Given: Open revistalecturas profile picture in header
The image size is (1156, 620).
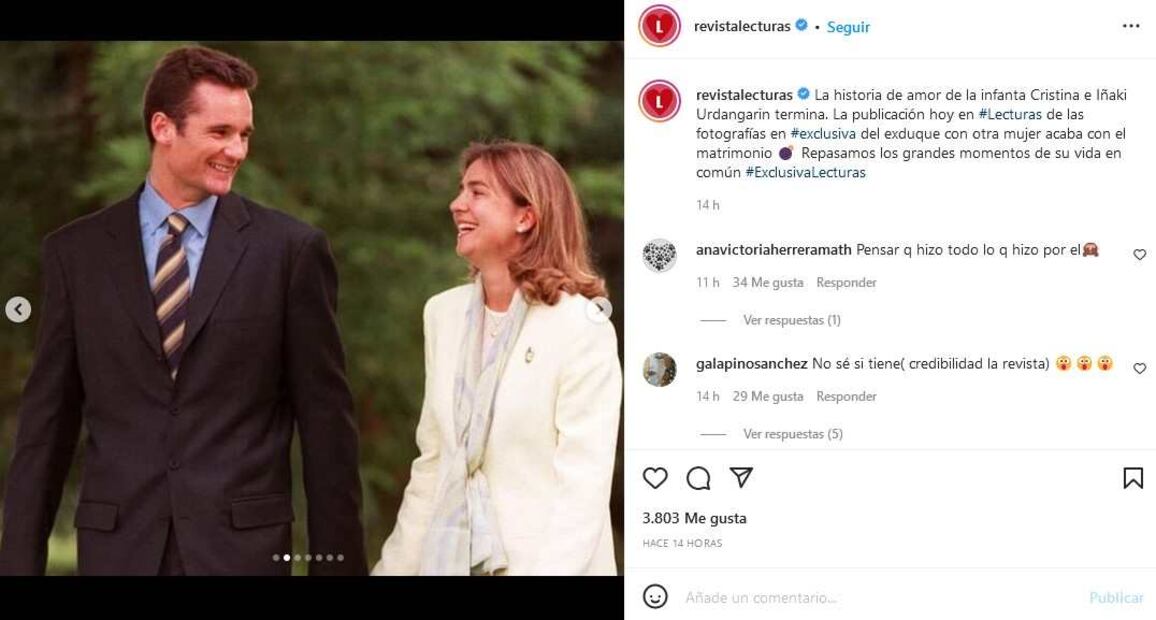Looking at the screenshot, I should click(x=660, y=26).
